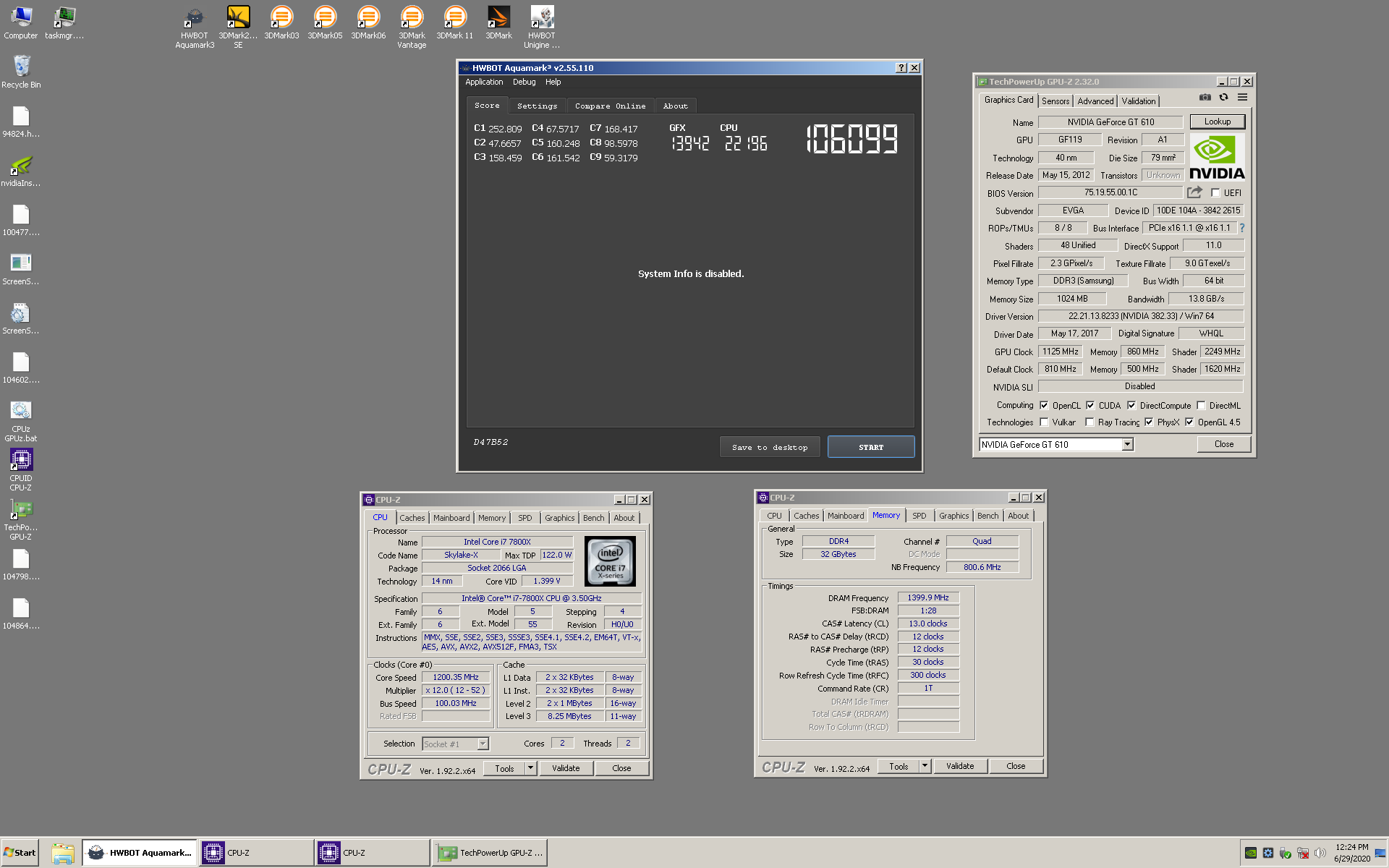
Task: Launch 3DMark2001 SE desktop shortcut
Action: coord(238,27)
